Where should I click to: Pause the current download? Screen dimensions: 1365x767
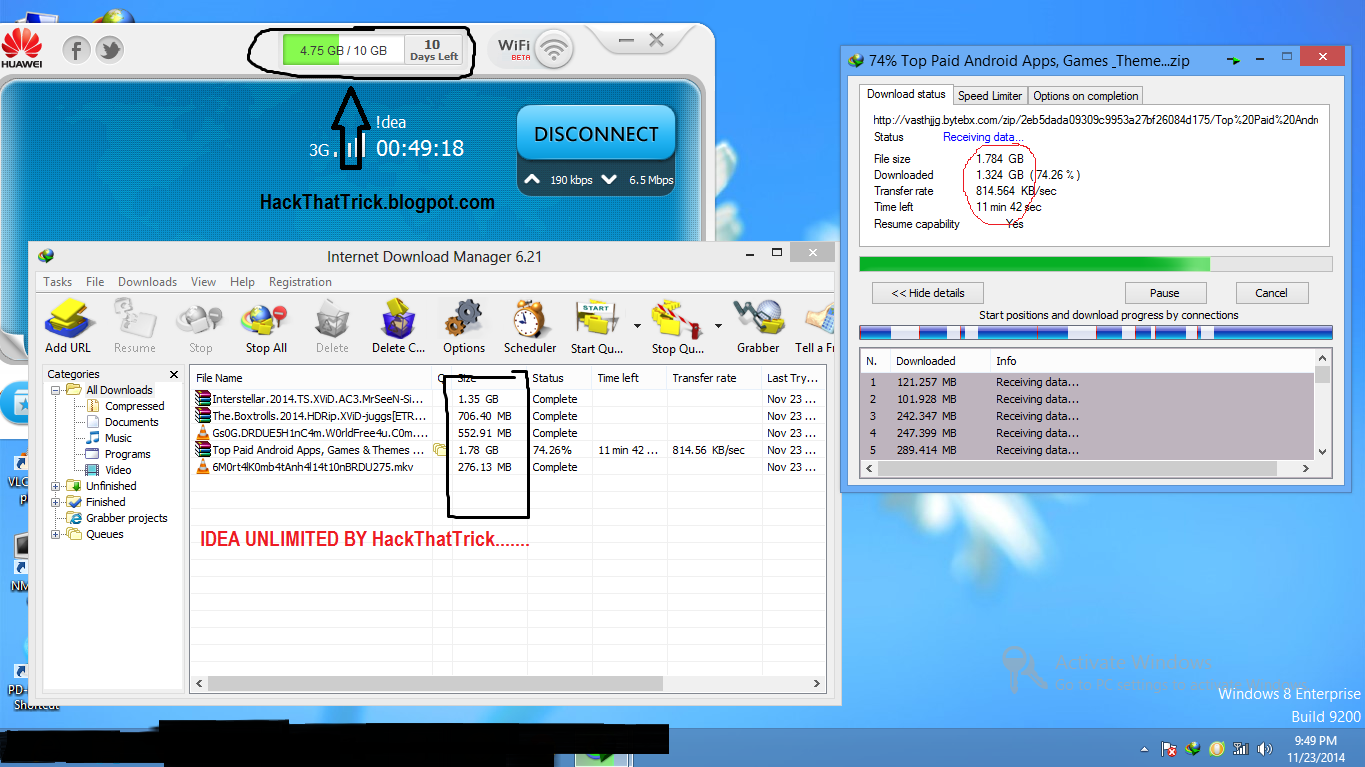click(1165, 293)
